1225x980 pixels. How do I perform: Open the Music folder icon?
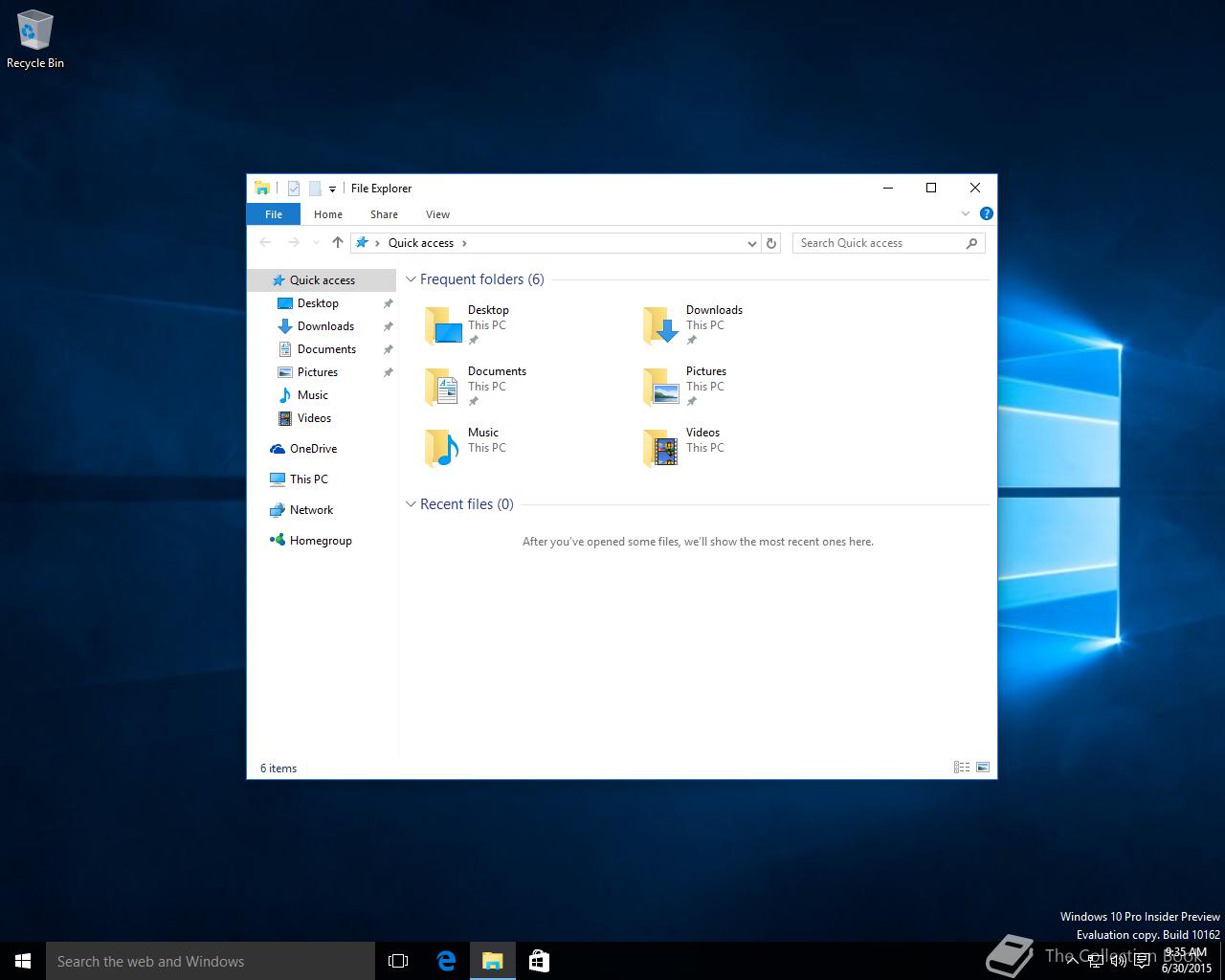click(x=442, y=447)
